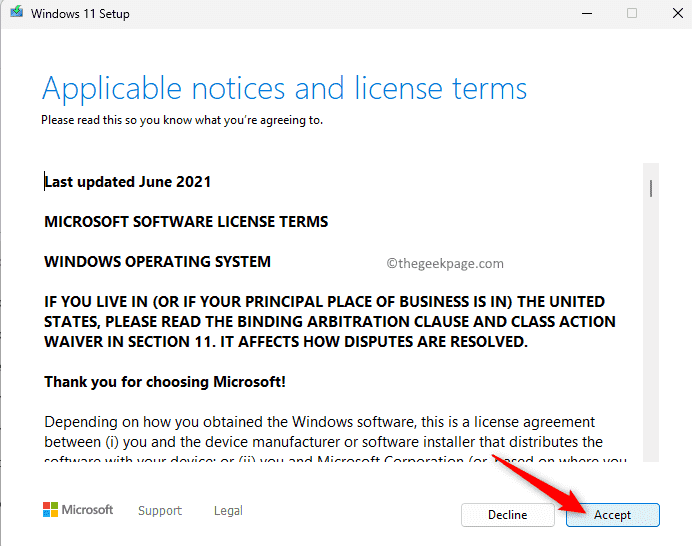This screenshot has width=692, height=546.
Task: Close the Windows 11 Setup window
Action: (678, 13)
